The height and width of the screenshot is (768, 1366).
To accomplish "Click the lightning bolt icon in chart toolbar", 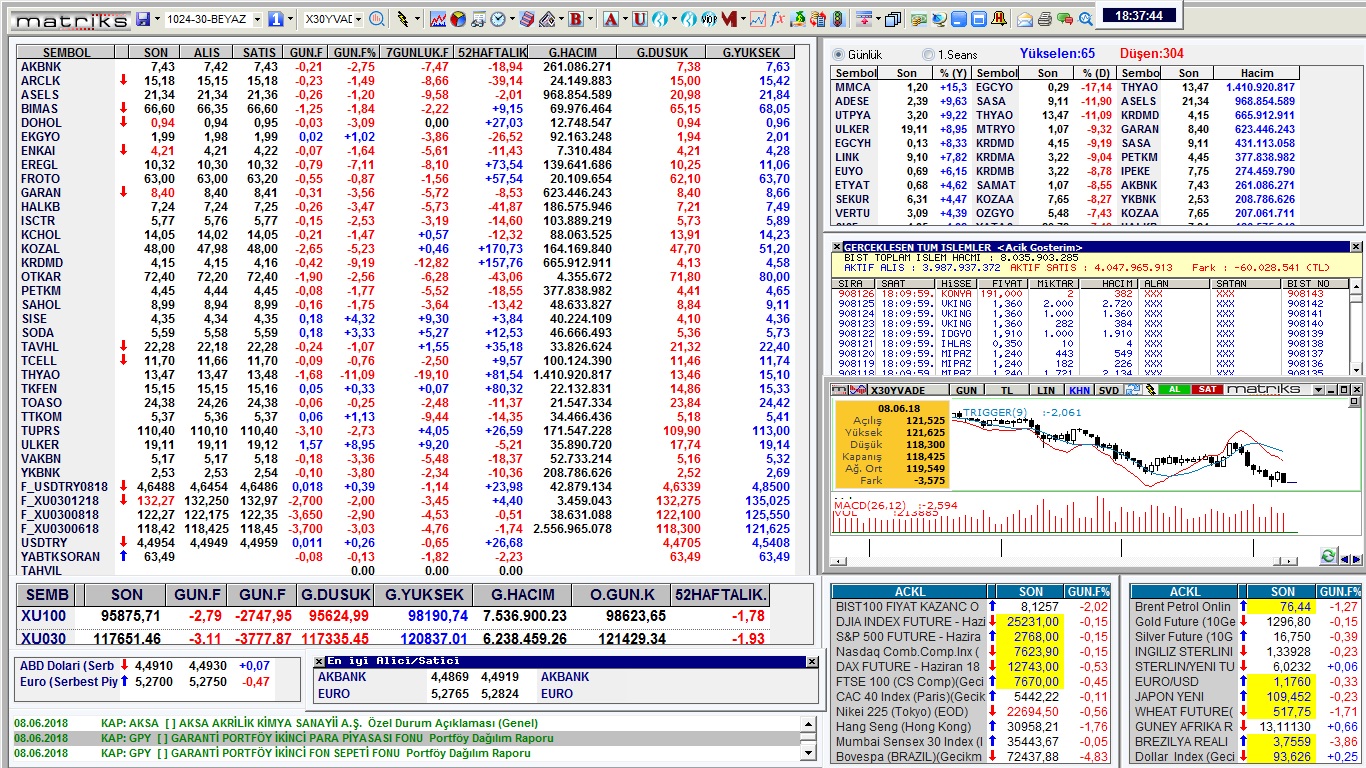I will coord(1149,389).
